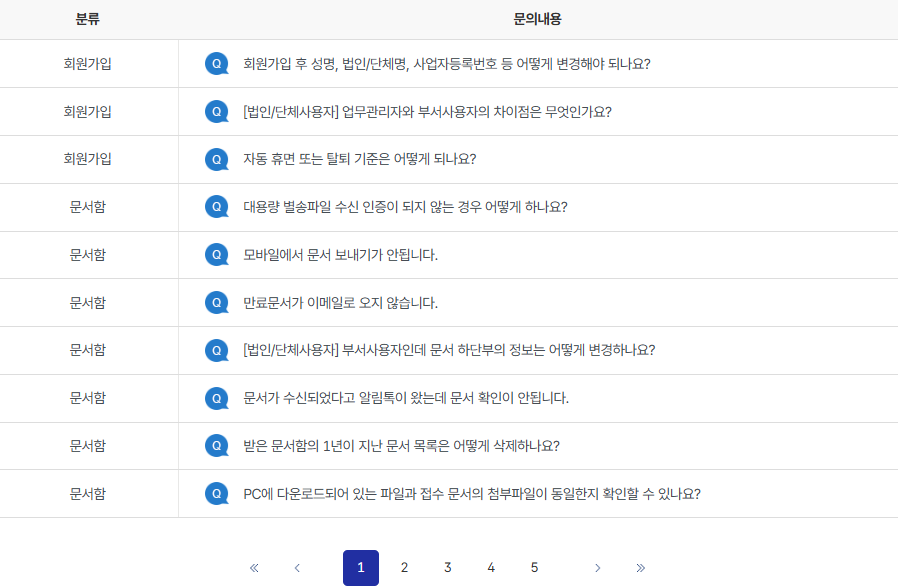Click 문서함 category in 모바일에서 문서 보내기 row
The image size is (903, 587).
tap(88, 255)
